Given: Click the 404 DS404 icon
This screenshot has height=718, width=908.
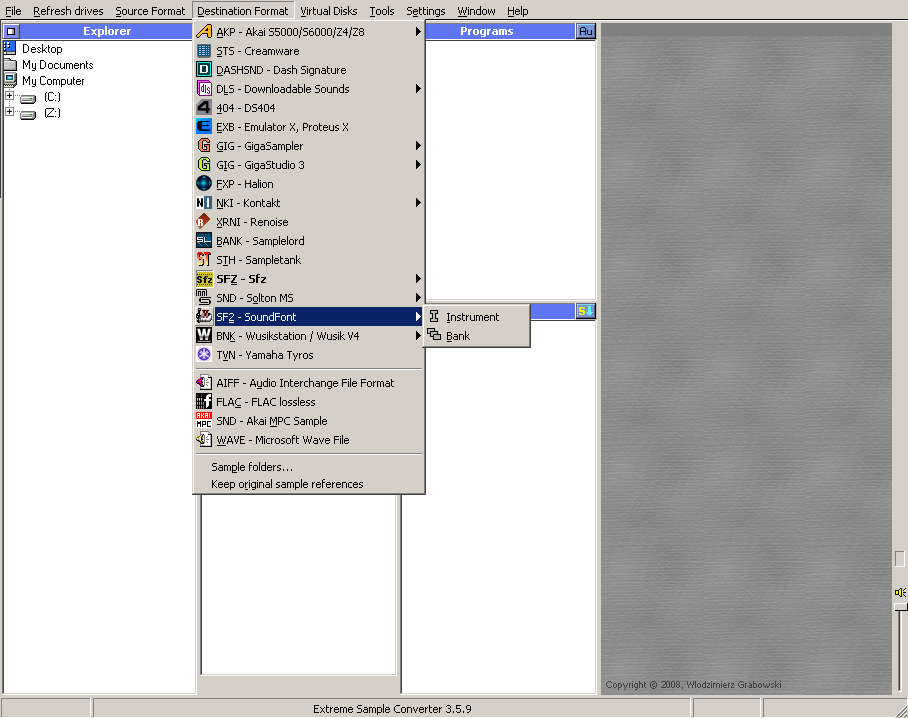Looking at the screenshot, I should (204, 108).
